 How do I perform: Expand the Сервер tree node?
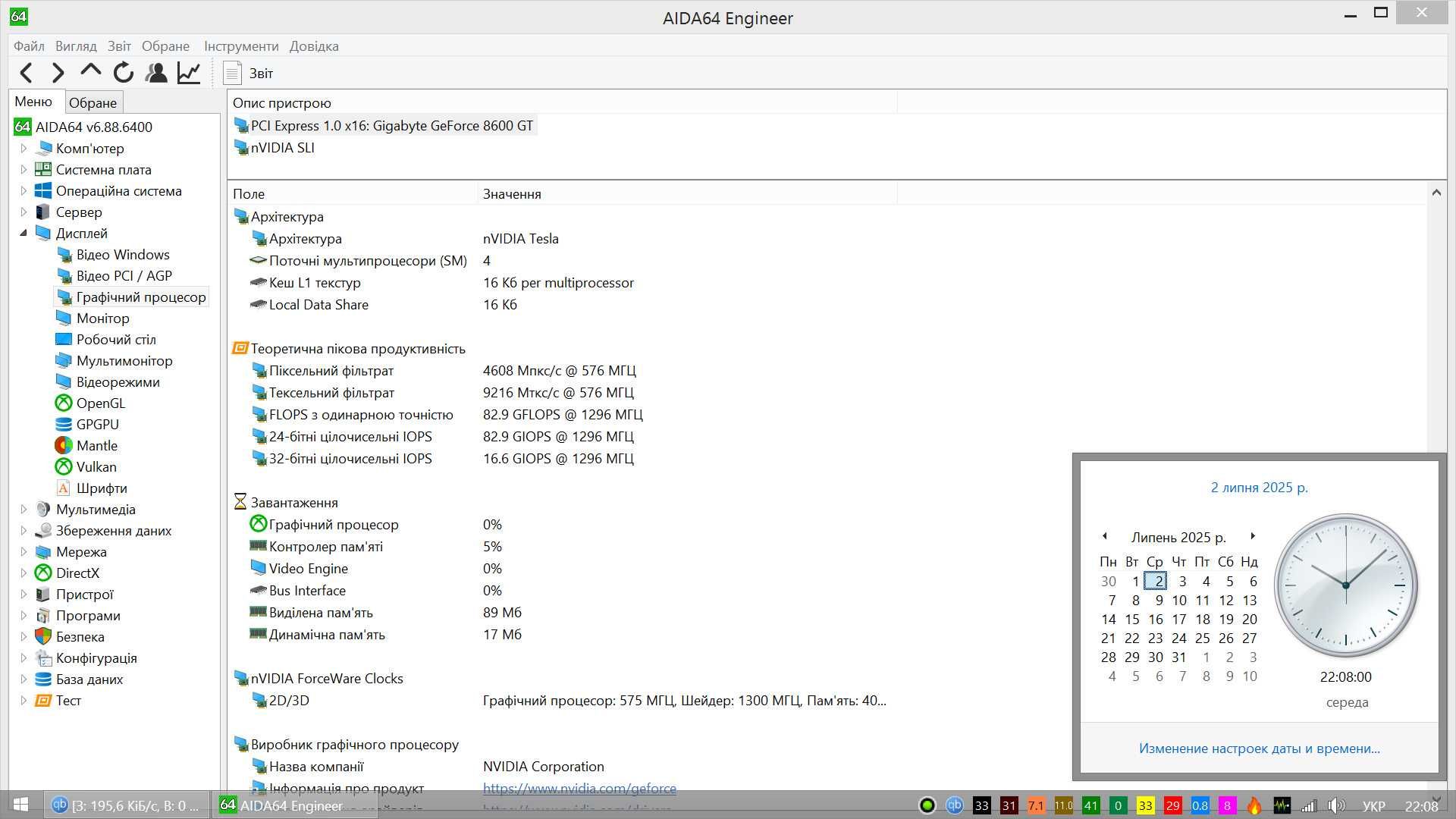(x=23, y=212)
